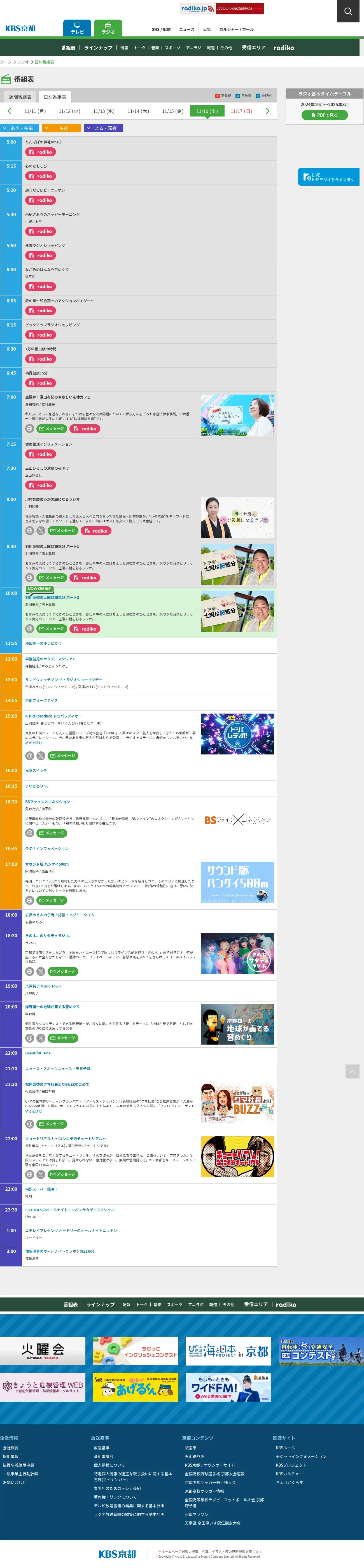The width and height of the screenshot is (364, 1568).
Task: Open the radiko.jp banner at the top
Action: click(221, 8)
